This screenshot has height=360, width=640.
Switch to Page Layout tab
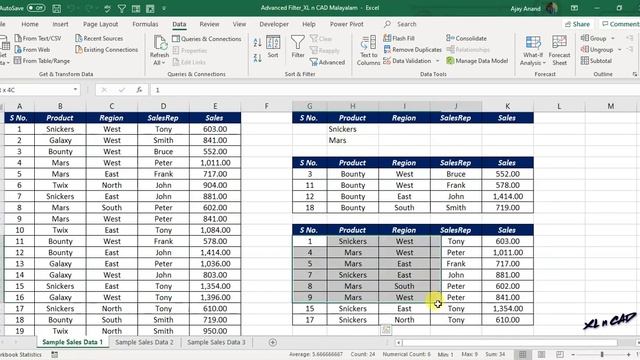[100, 24]
